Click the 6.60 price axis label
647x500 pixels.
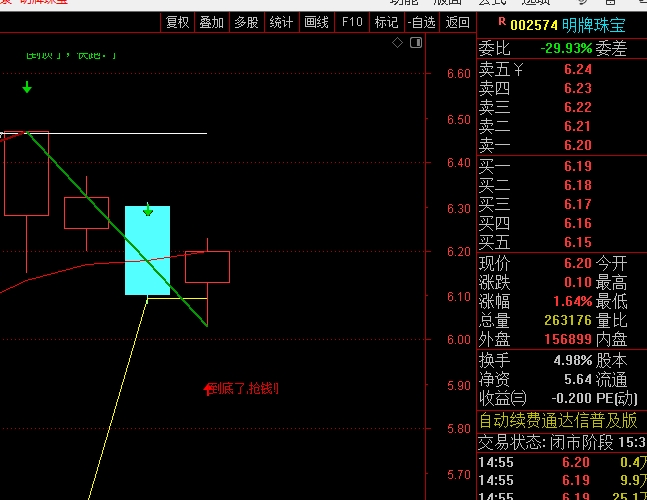458,73
